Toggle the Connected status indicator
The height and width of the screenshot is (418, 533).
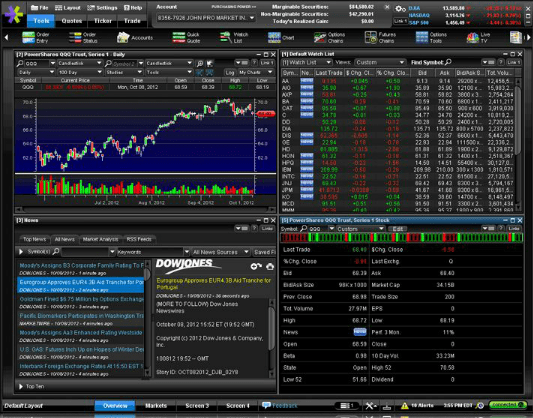click(508, 405)
